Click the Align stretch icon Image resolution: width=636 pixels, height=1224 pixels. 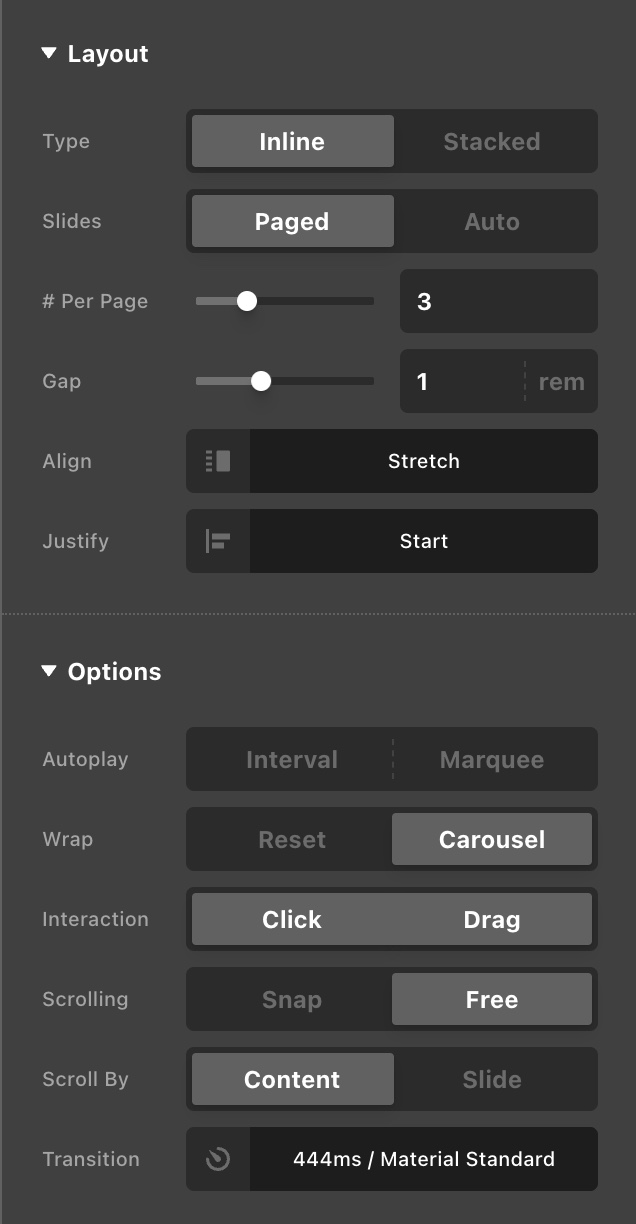point(218,461)
